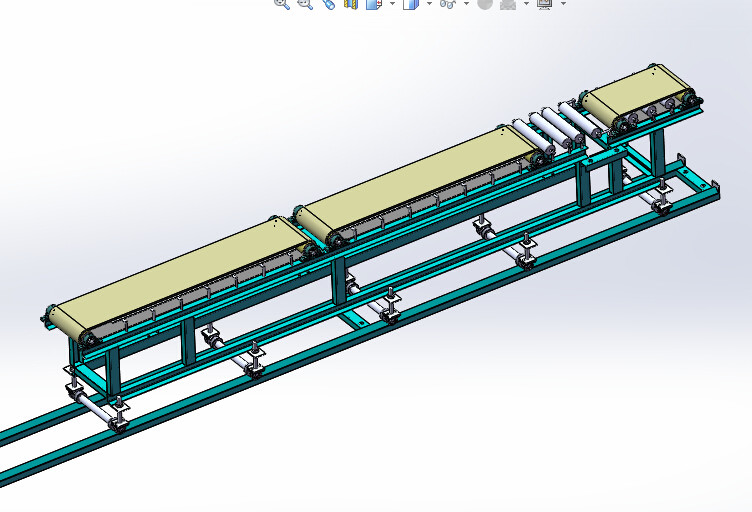Click the Display Style cube icon
The height and width of the screenshot is (512, 752).
tap(411, 3)
